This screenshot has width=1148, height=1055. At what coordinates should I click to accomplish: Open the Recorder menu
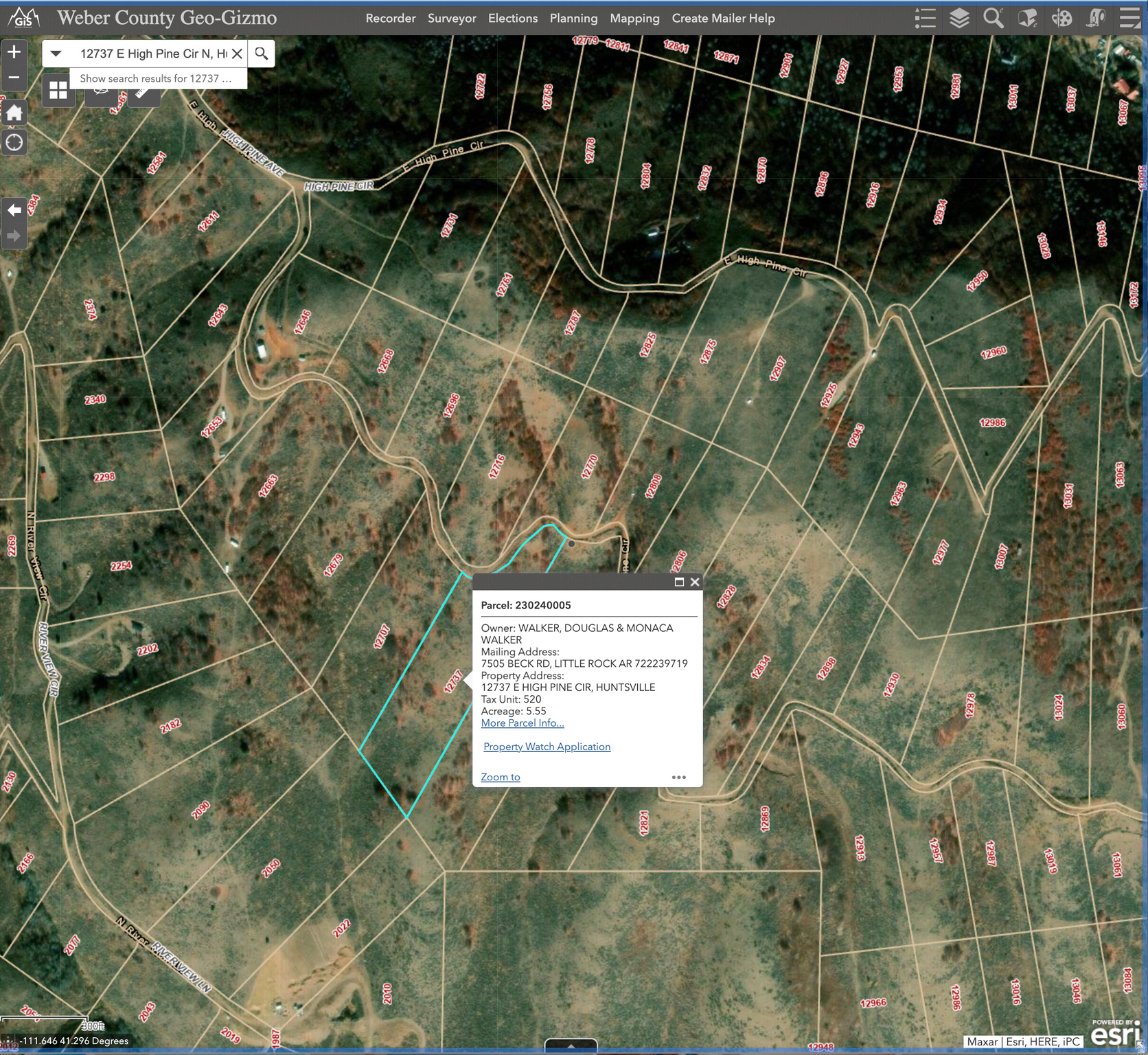tap(390, 19)
